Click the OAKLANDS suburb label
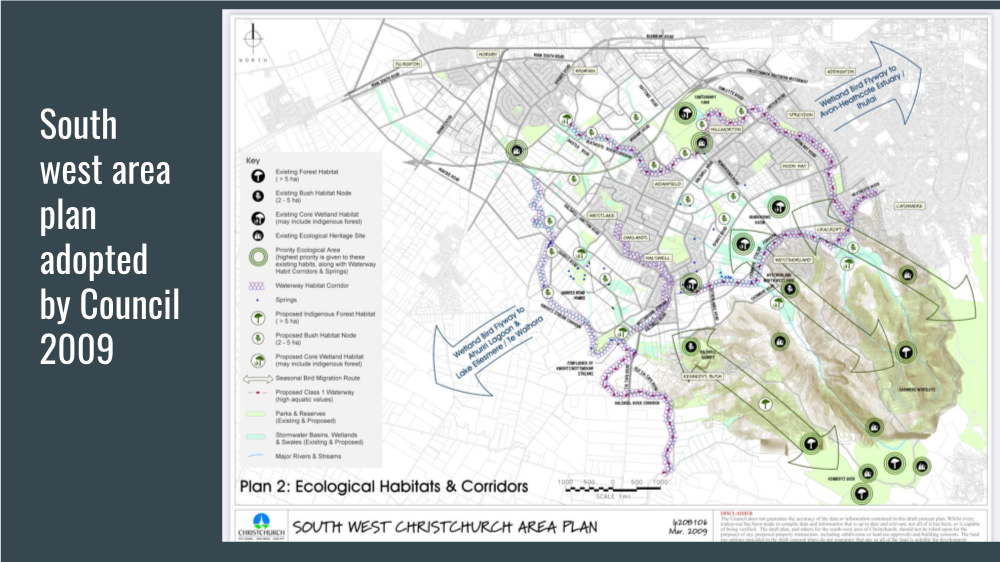 [635, 237]
